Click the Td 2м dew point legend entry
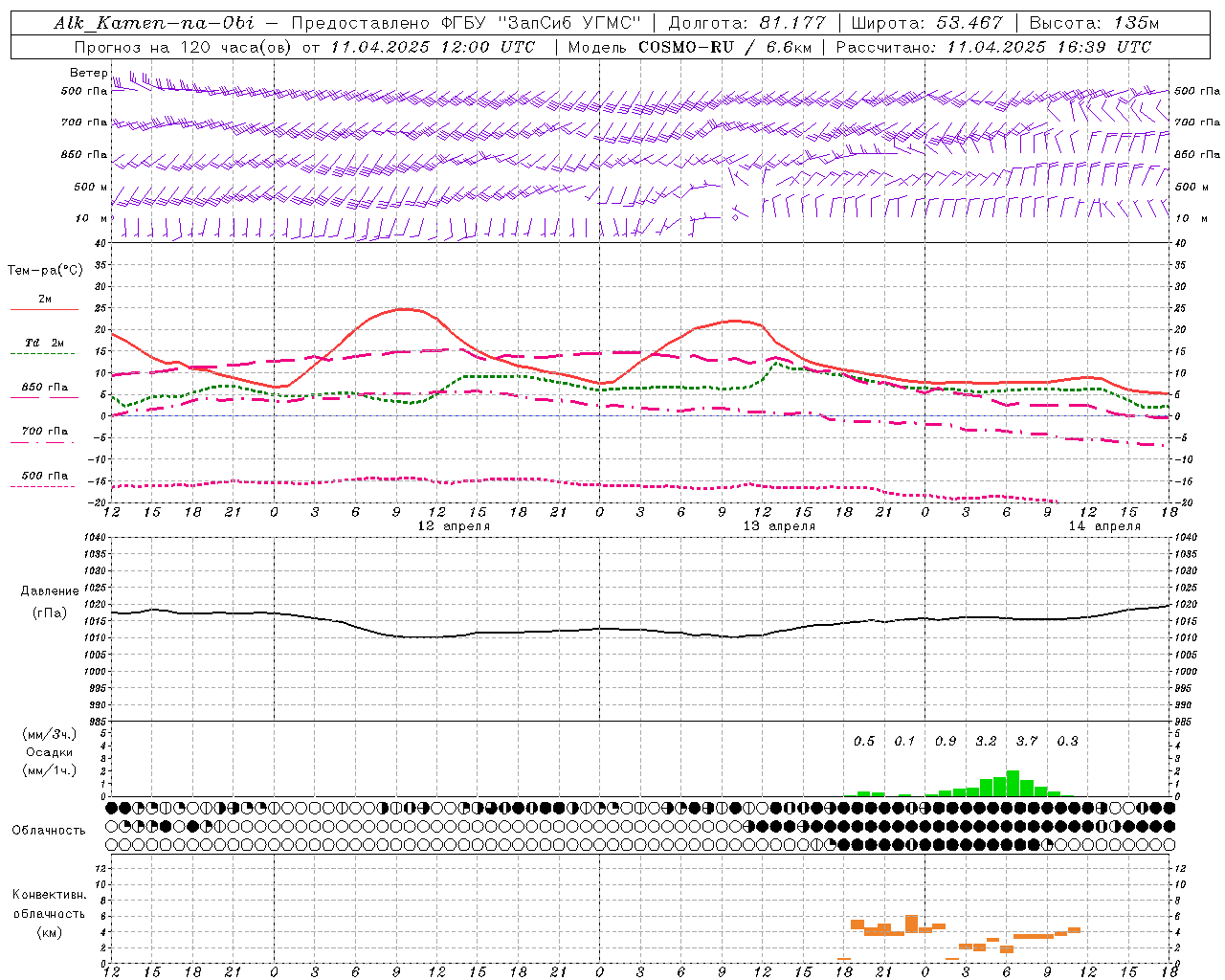This screenshot has height=980, width=1225. click(45, 343)
